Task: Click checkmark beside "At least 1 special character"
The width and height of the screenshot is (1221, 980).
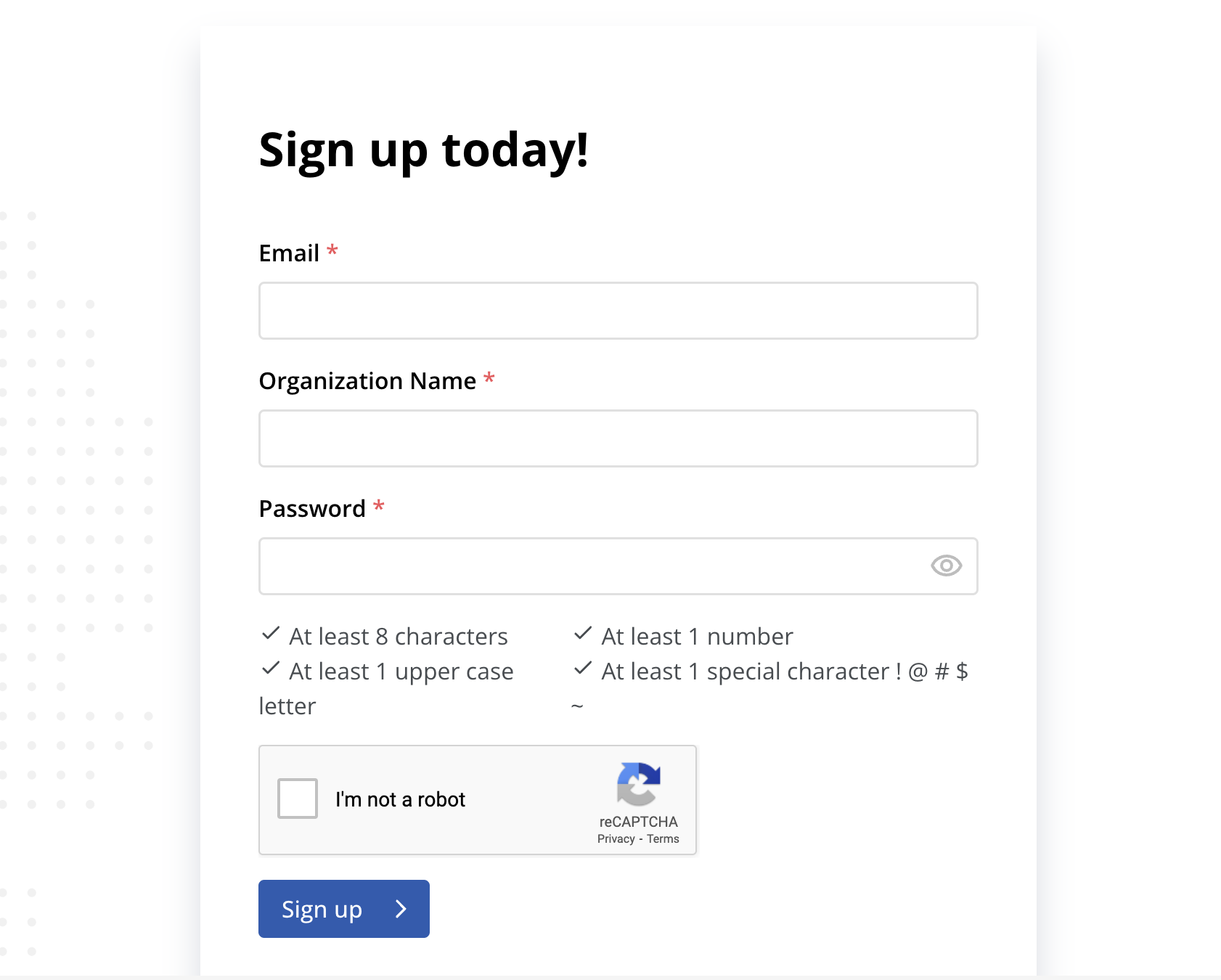Action: click(583, 669)
